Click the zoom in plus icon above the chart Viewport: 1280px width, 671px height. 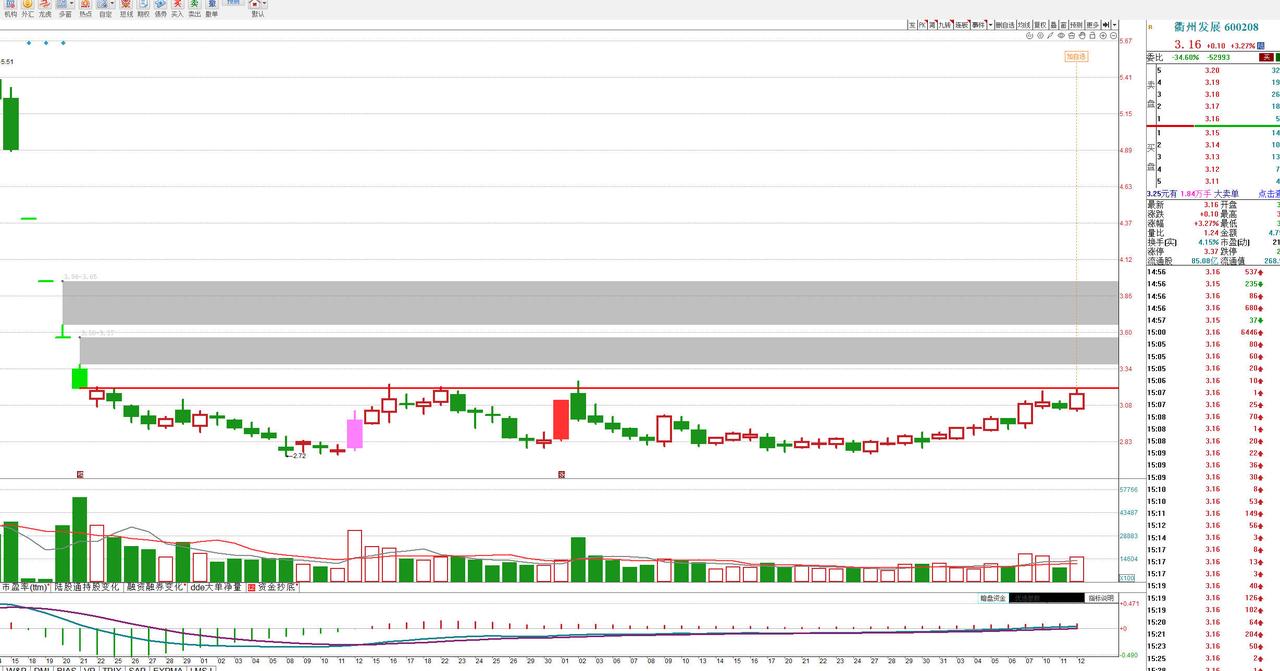(x=1103, y=36)
